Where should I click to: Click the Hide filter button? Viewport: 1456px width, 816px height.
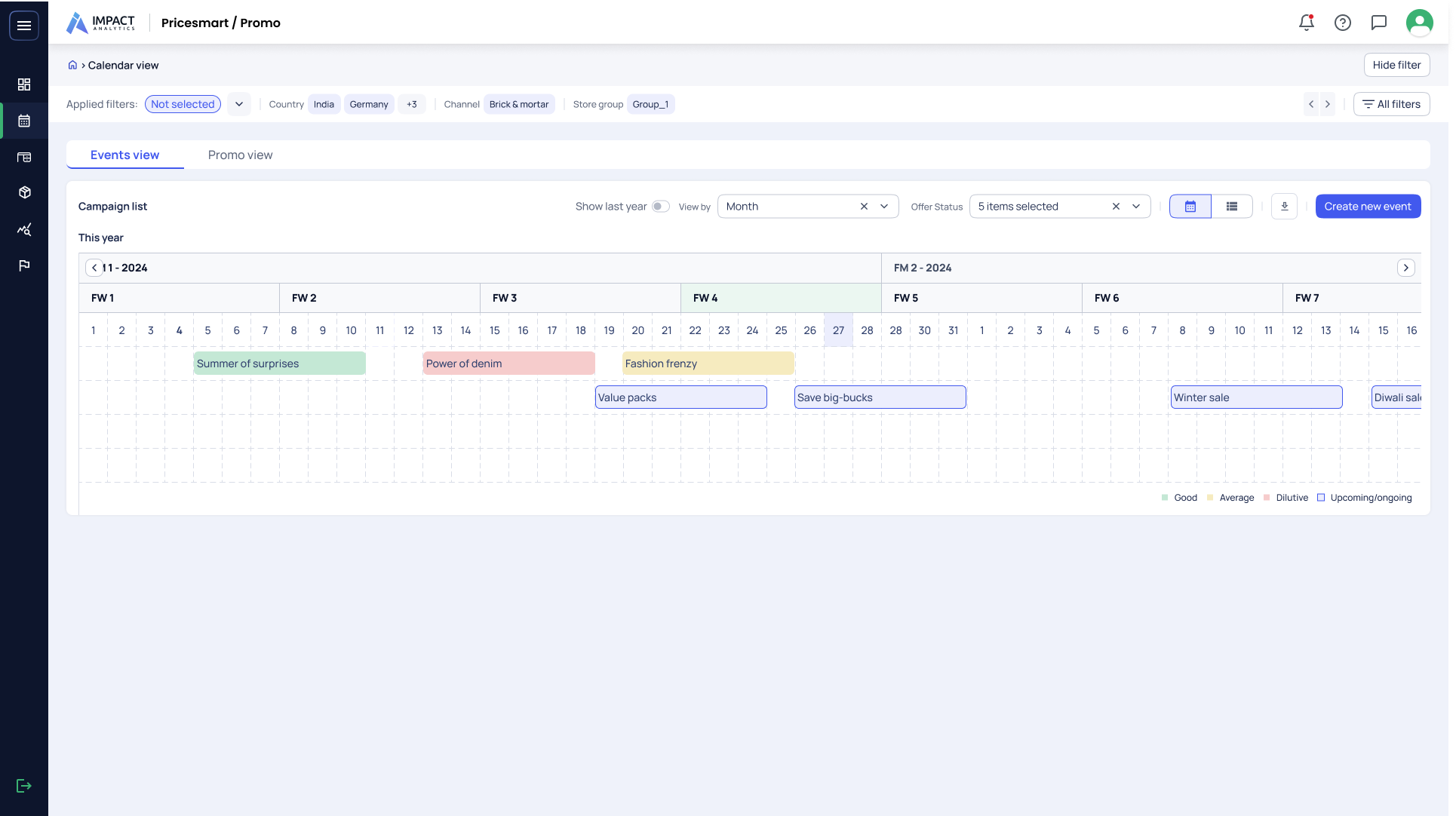(1396, 65)
